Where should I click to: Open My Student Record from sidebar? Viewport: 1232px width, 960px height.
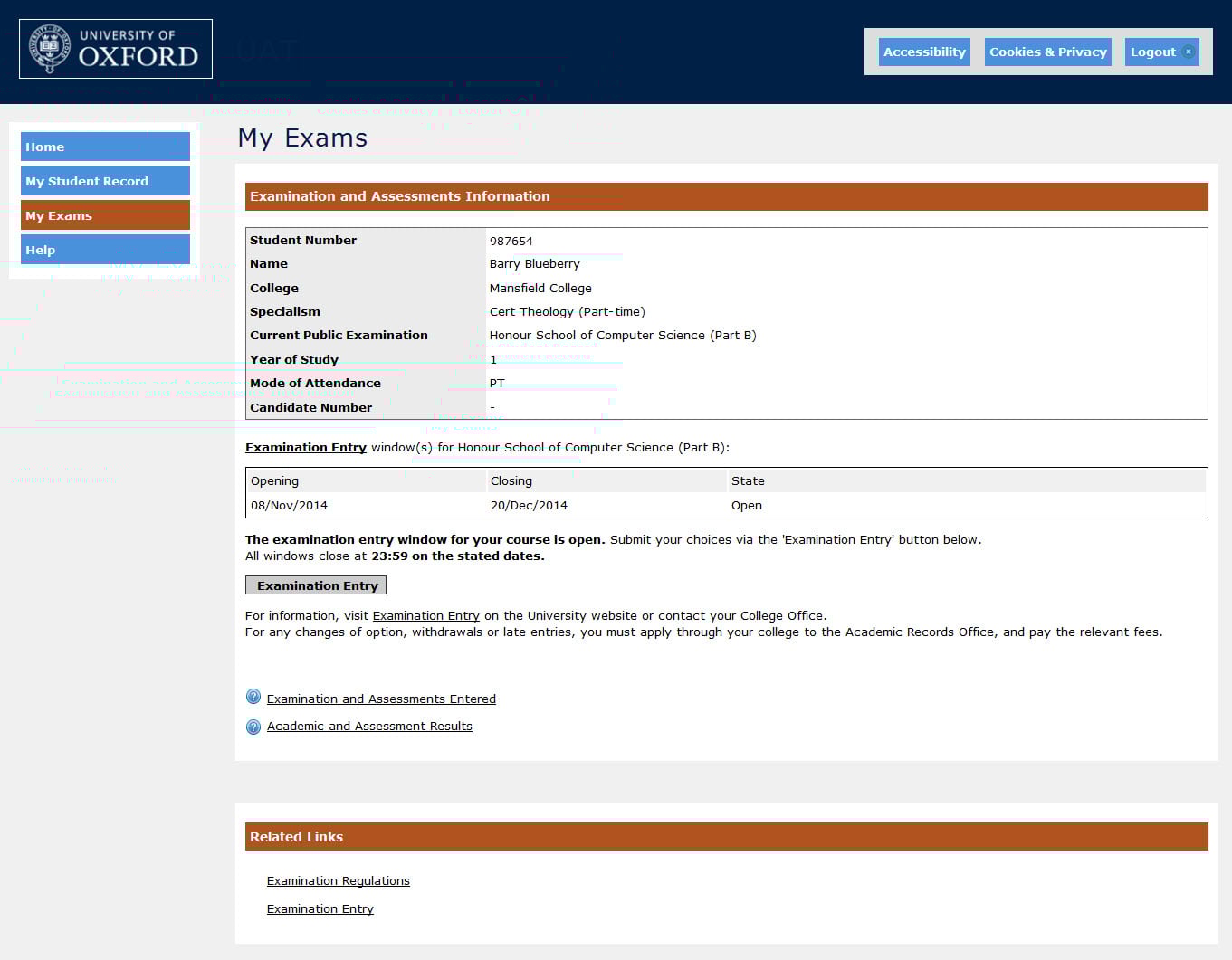[x=105, y=181]
